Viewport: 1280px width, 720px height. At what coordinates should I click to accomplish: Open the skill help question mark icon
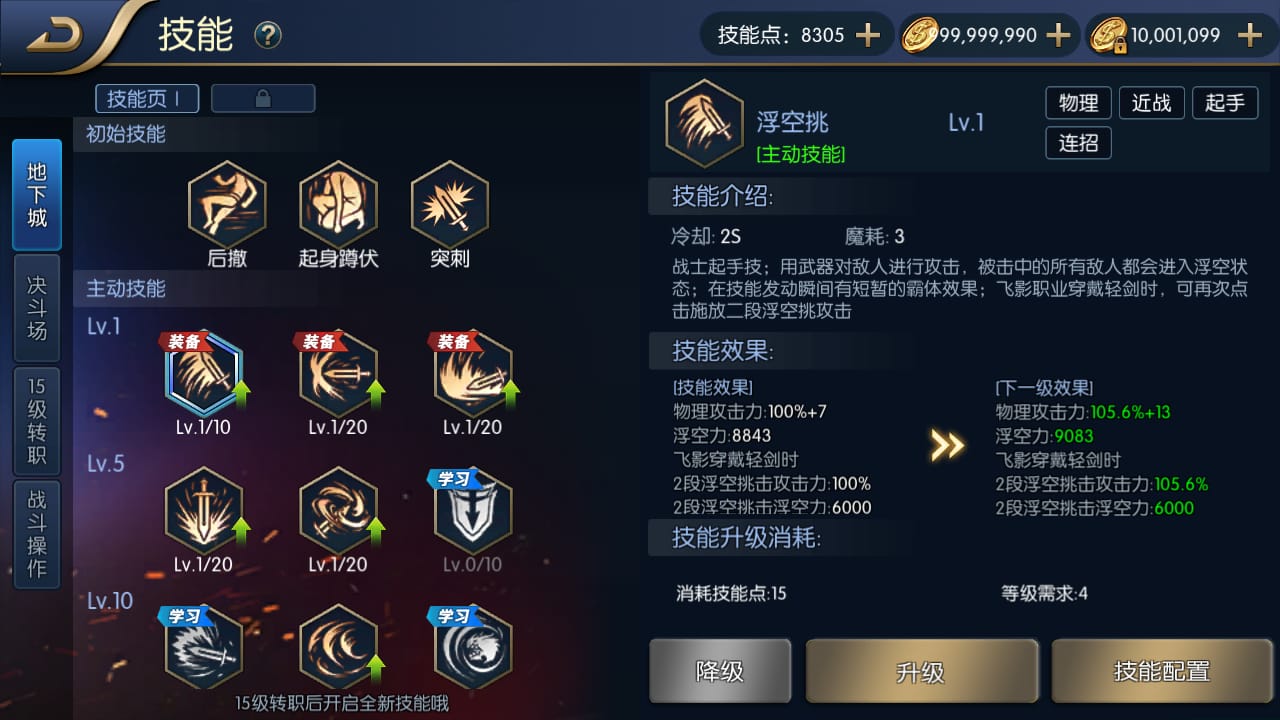268,36
